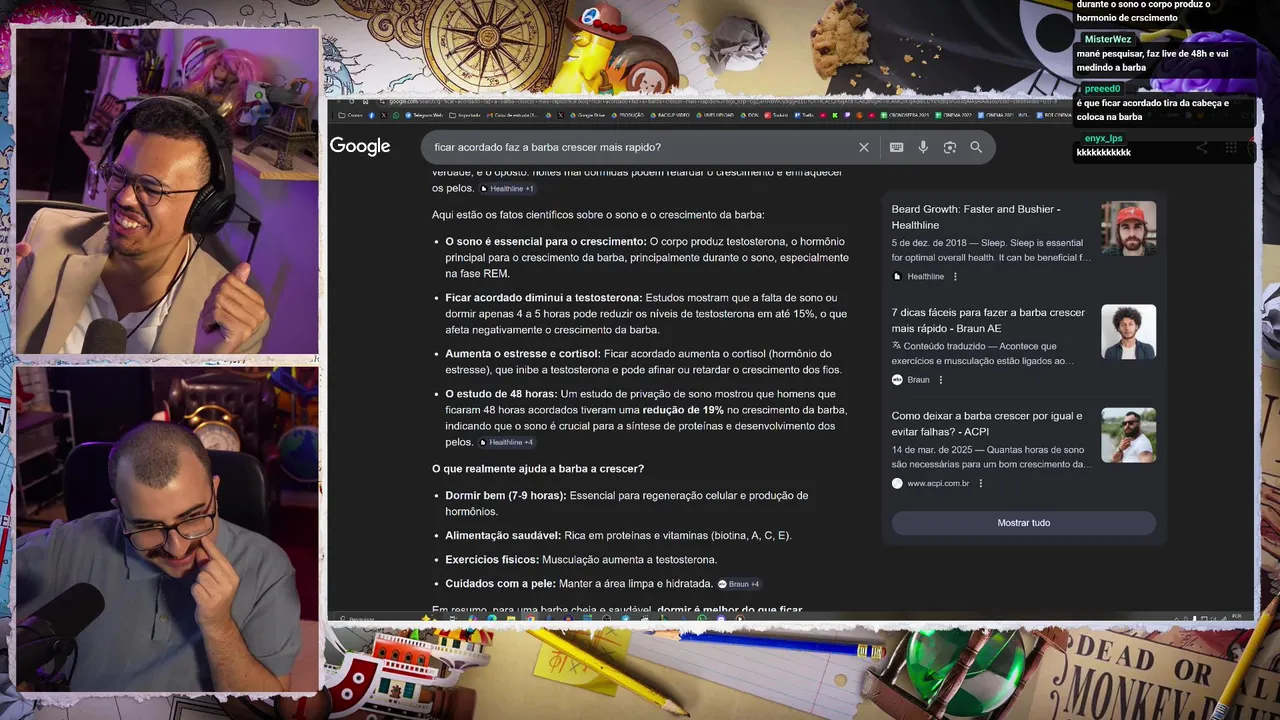The image size is (1280, 720).
Task: Click the translated-content icon in Braun snippet
Action: click(x=897, y=346)
